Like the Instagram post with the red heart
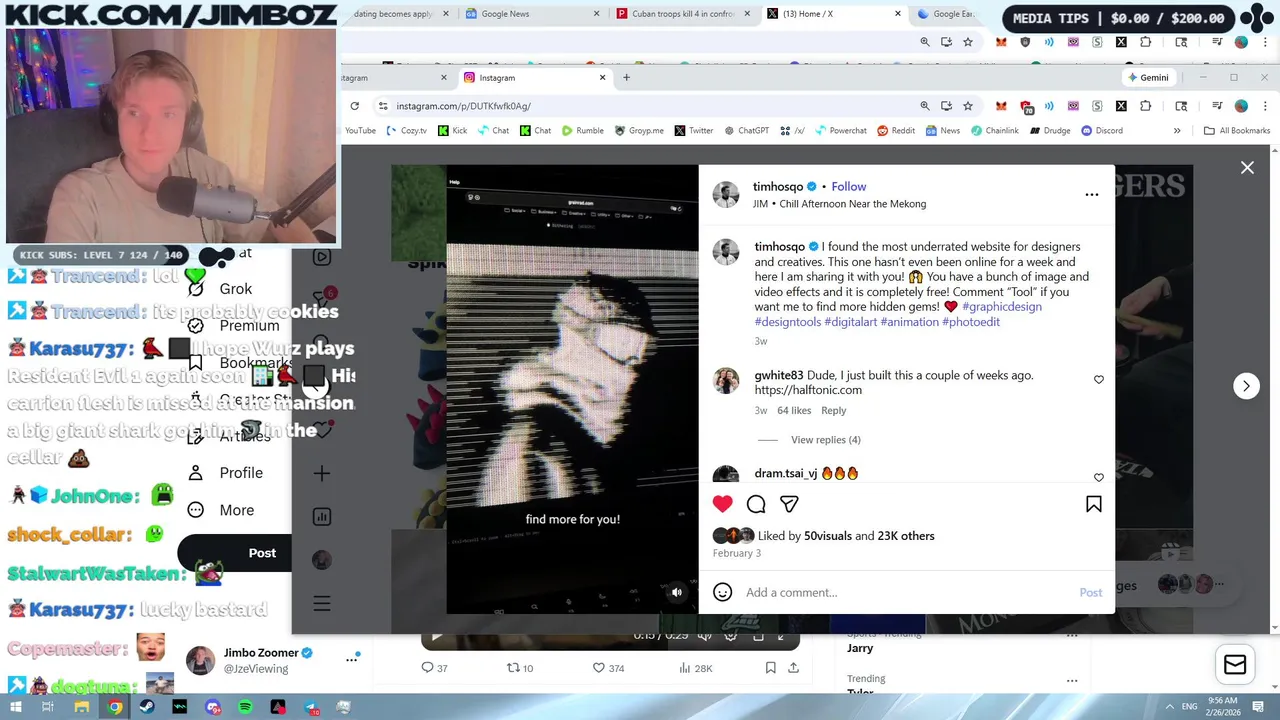 coord(722,504)
